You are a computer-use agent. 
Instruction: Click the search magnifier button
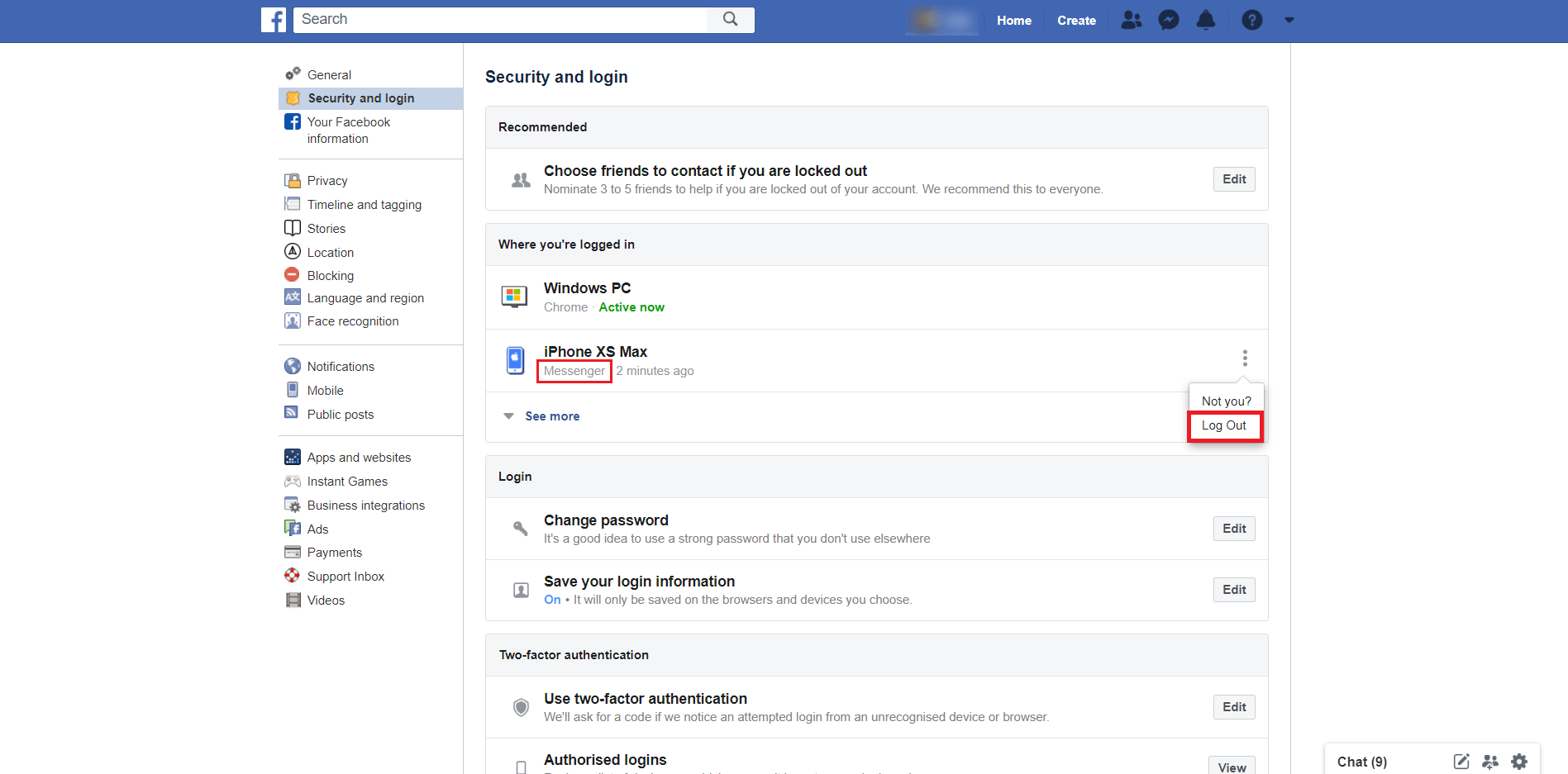[x=730, y=20]
